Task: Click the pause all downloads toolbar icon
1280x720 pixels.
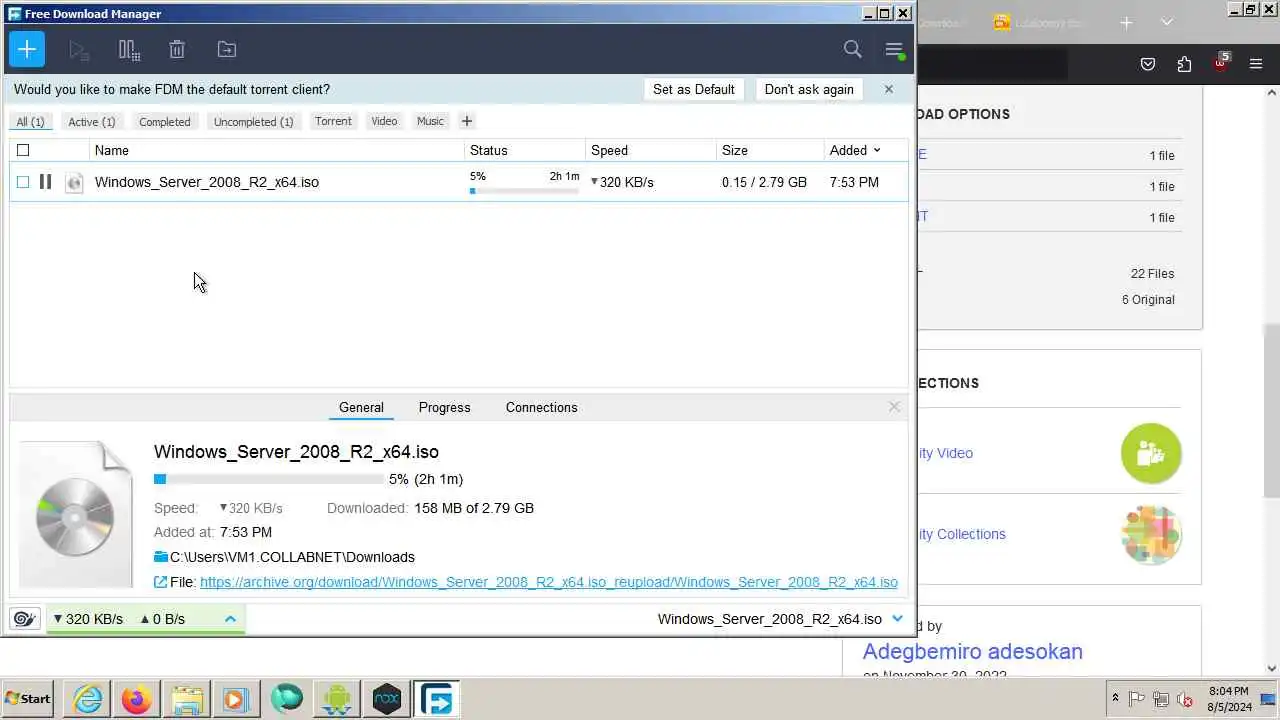Action: (x=129, y=49)
